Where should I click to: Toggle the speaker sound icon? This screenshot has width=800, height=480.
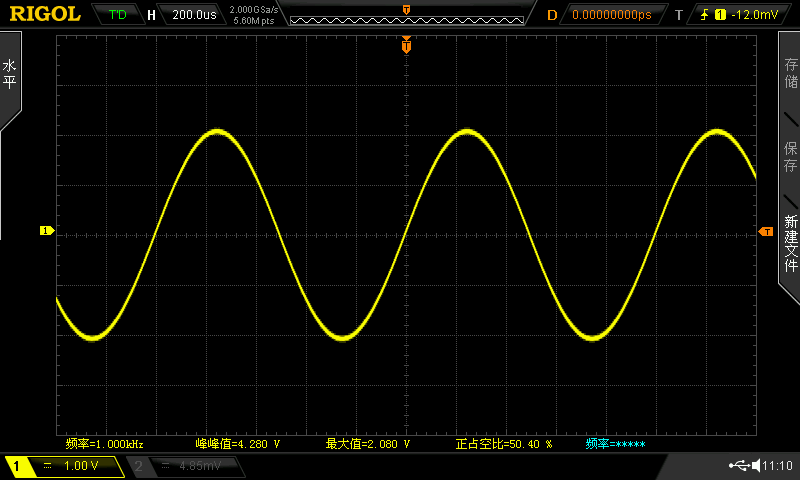[756, 465]
